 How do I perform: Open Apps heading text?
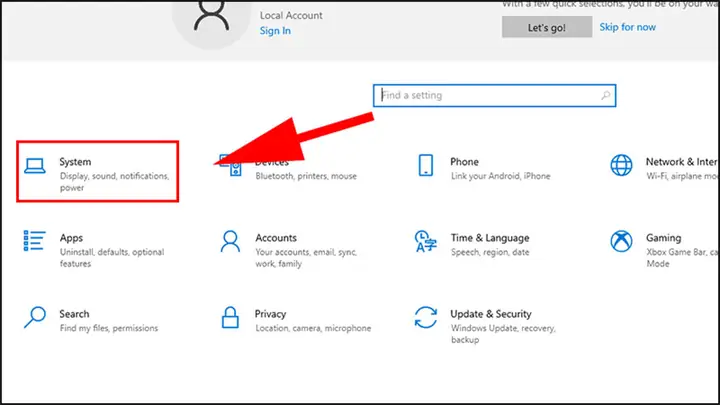click(71, 238)
